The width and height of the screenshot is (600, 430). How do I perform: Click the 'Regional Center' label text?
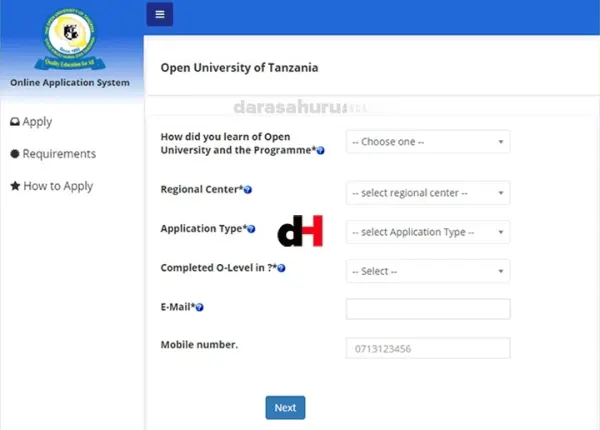tap(202, 189)
